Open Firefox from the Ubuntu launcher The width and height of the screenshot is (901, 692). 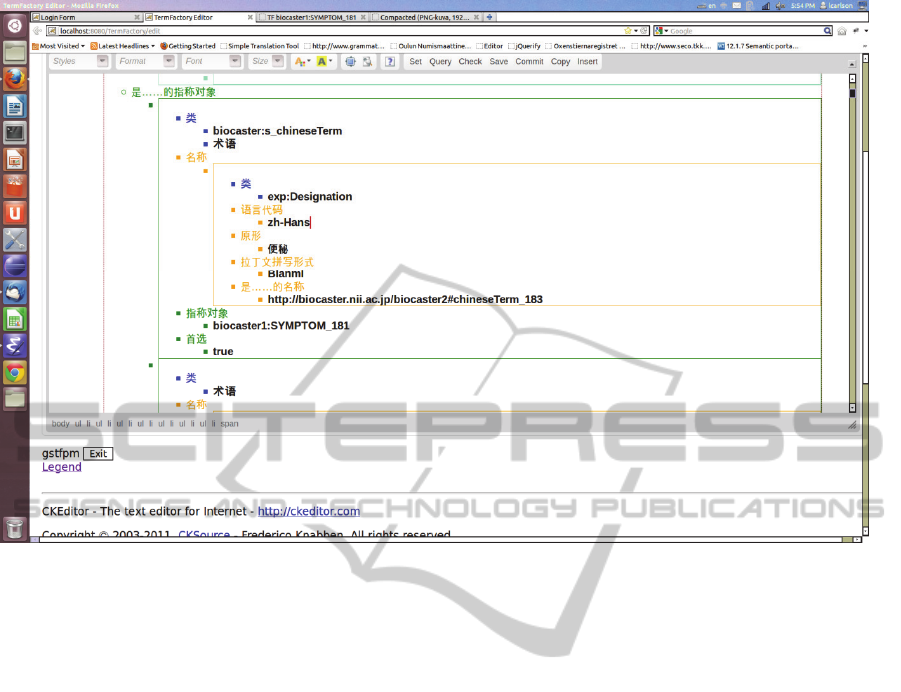(x=15, y=79)
